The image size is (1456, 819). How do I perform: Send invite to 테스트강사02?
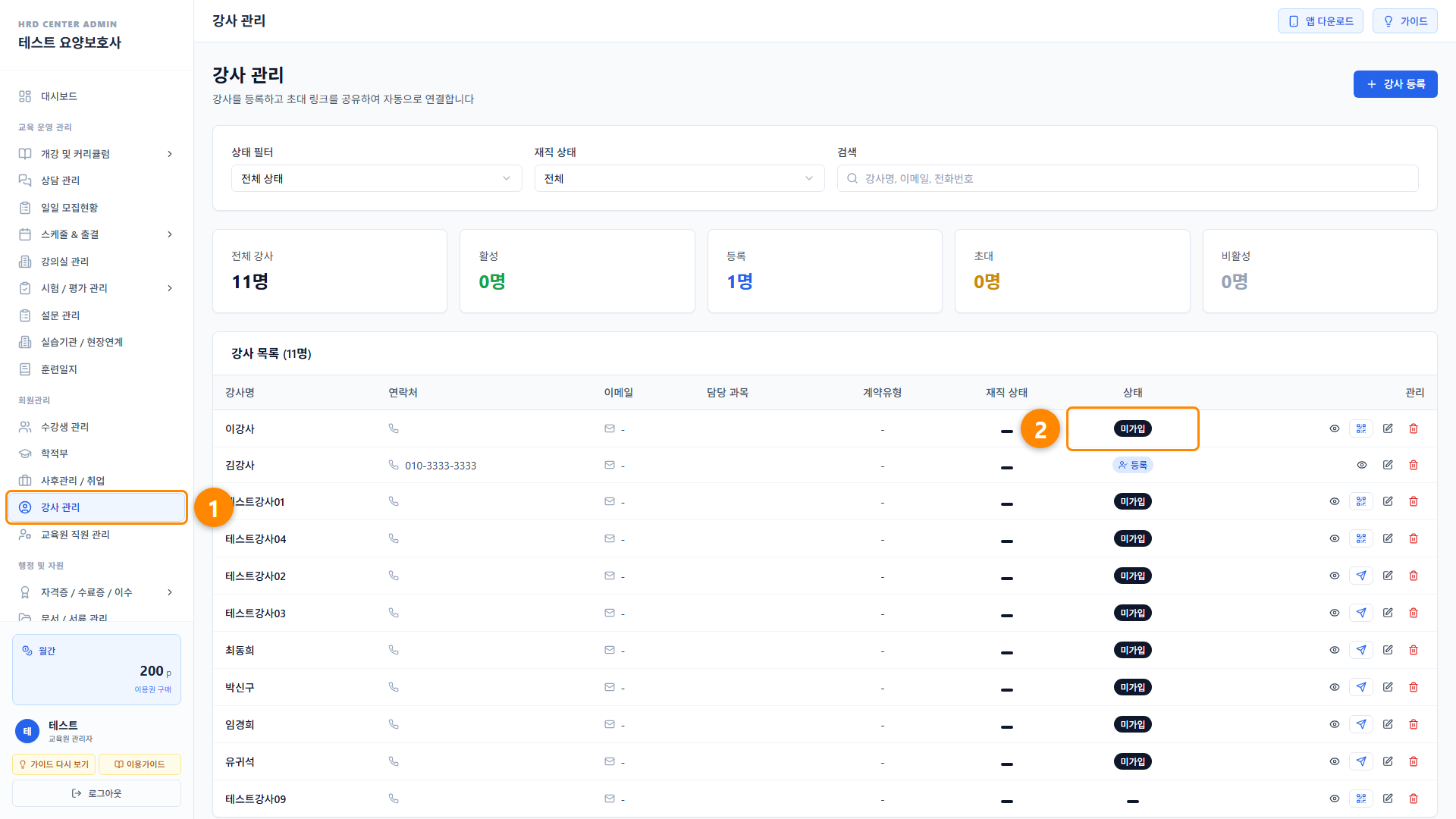[x=1361, y=576]
